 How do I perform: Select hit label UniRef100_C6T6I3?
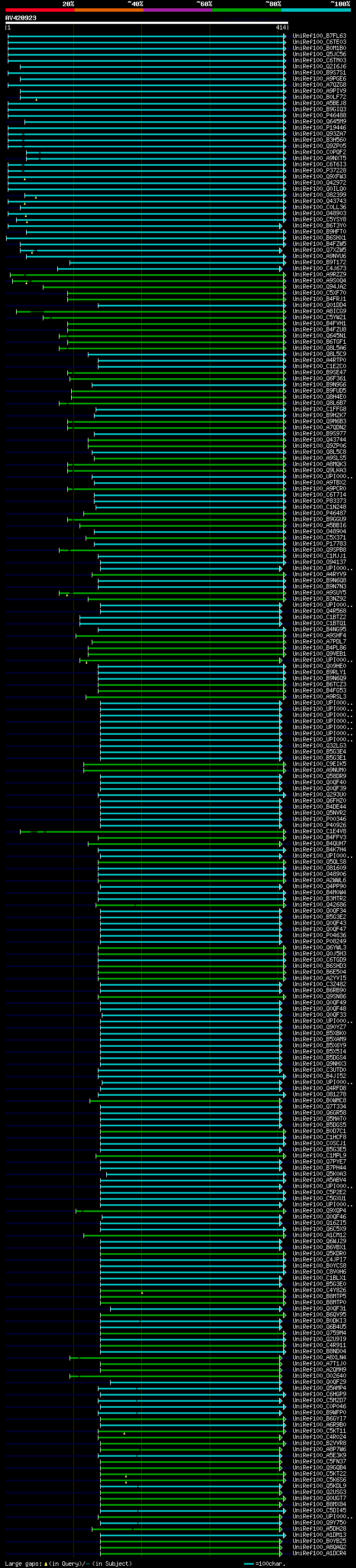pos(319,164)
